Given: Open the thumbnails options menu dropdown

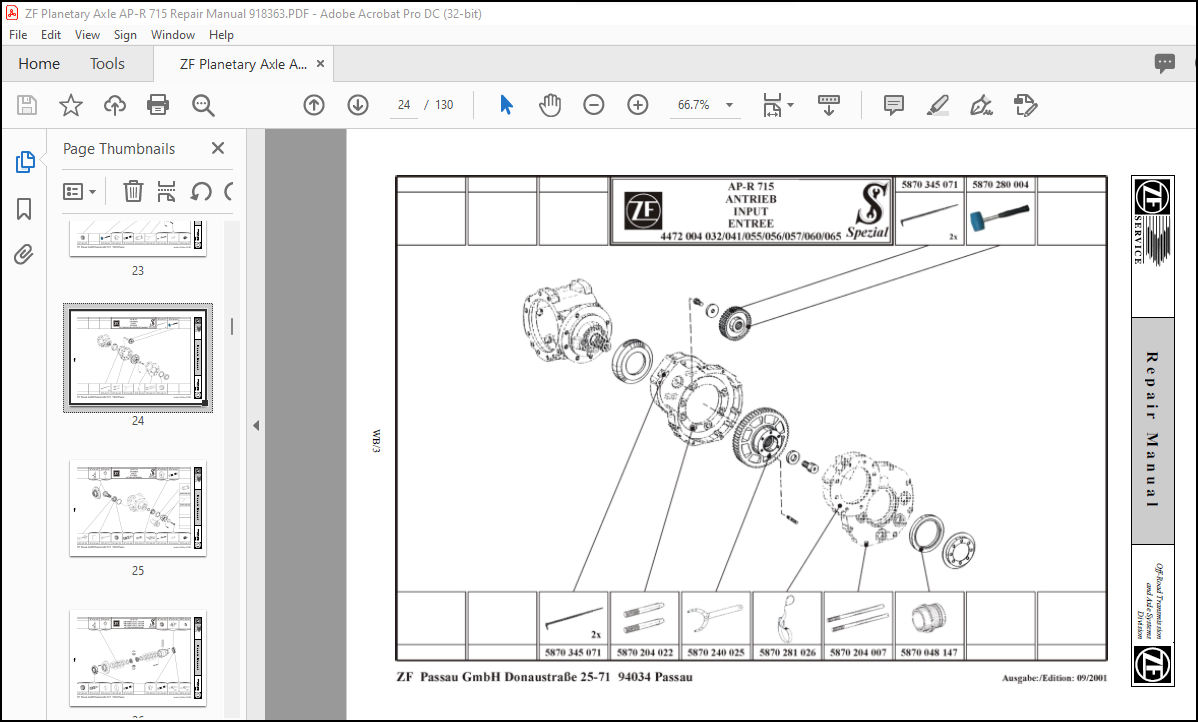Looking at the screenshot, I should click(79, 192).
